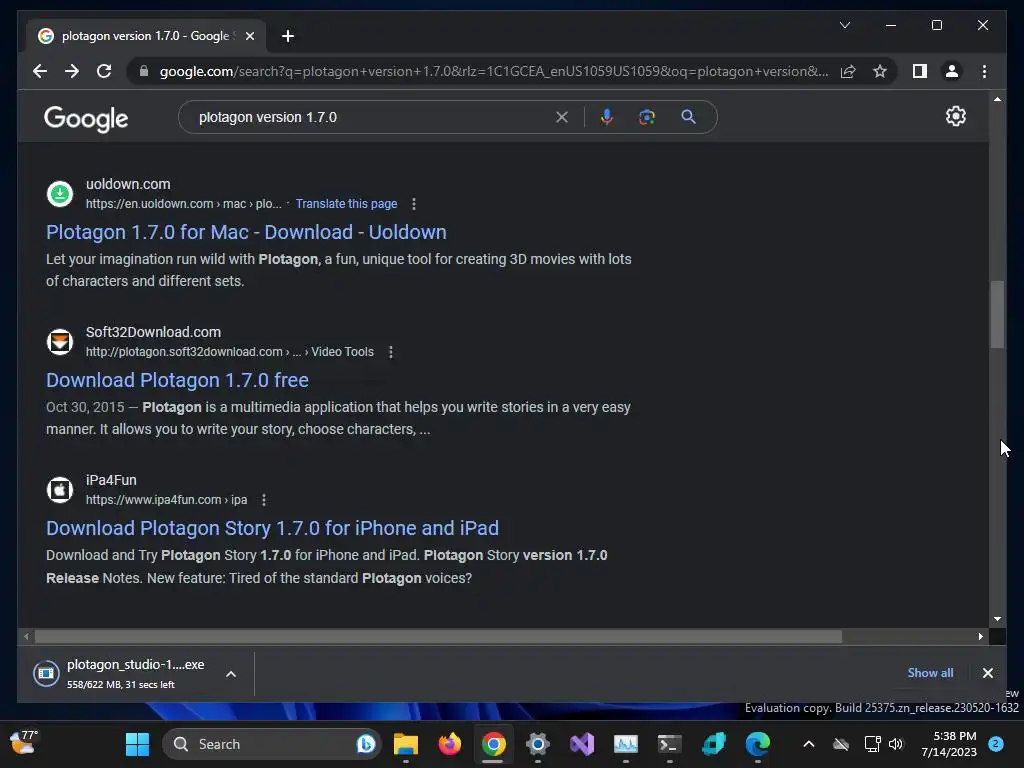Open more options for uoldown.com result
1024x768 pixels.
413,204
